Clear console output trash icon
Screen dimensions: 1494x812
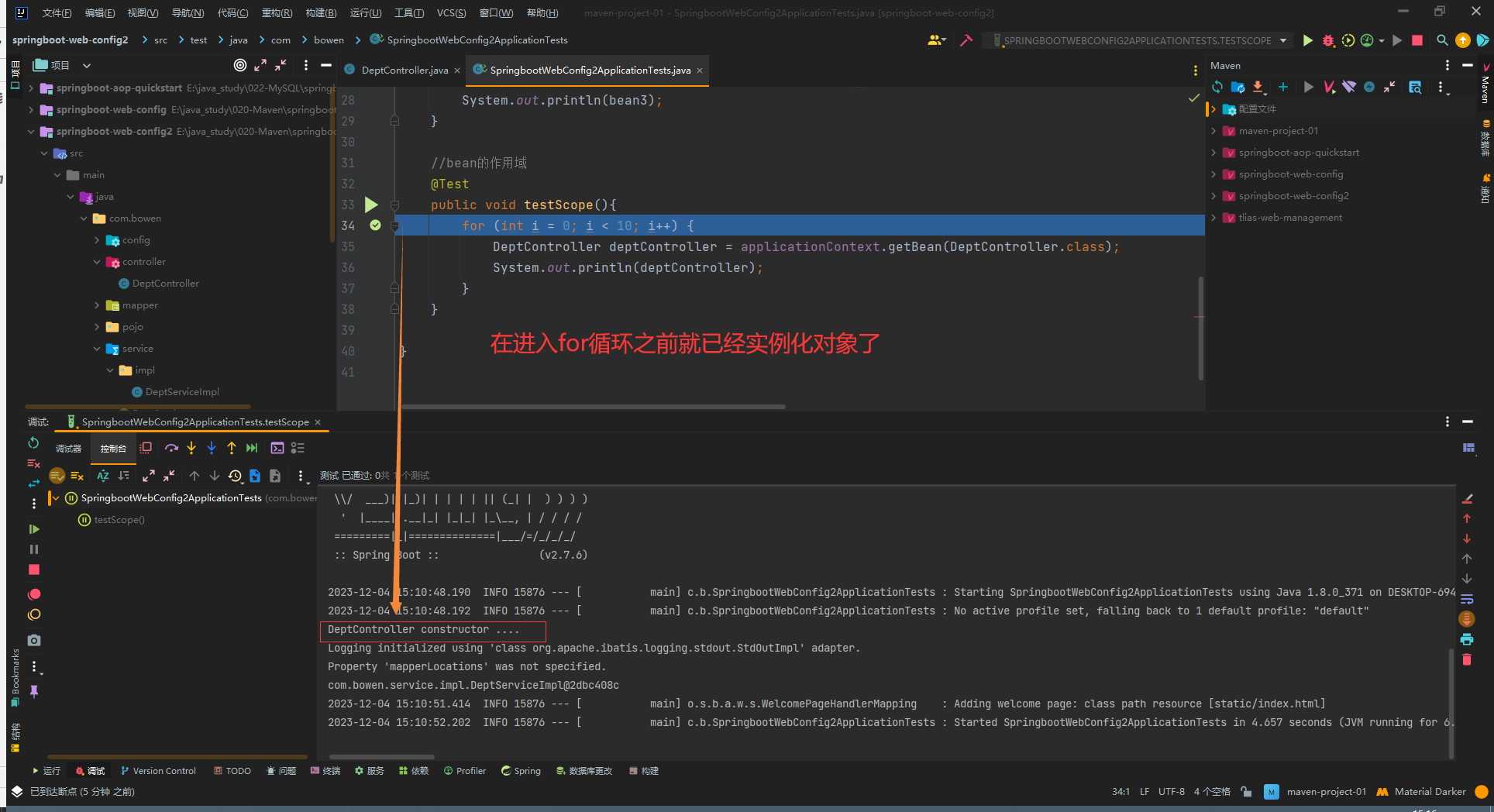click(1467, 659)
